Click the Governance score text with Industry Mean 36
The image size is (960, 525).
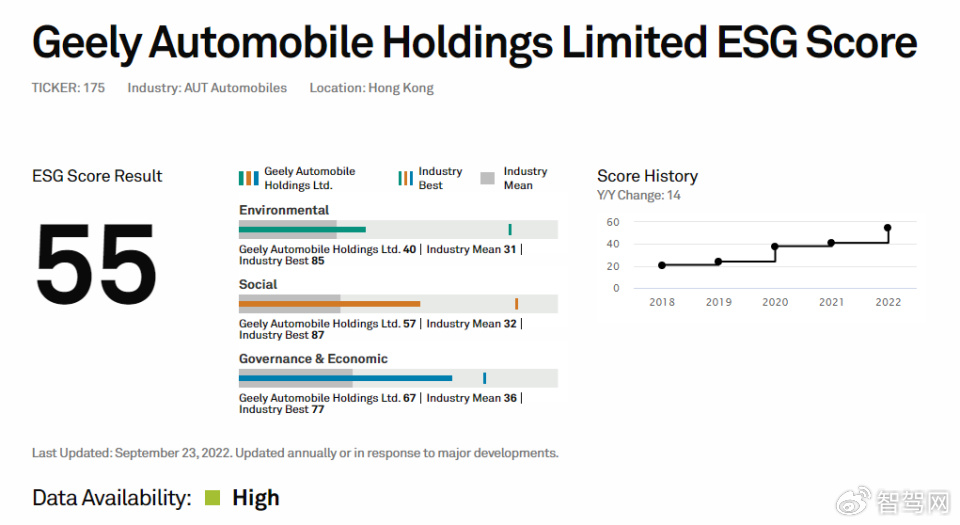tap(381, 398)
